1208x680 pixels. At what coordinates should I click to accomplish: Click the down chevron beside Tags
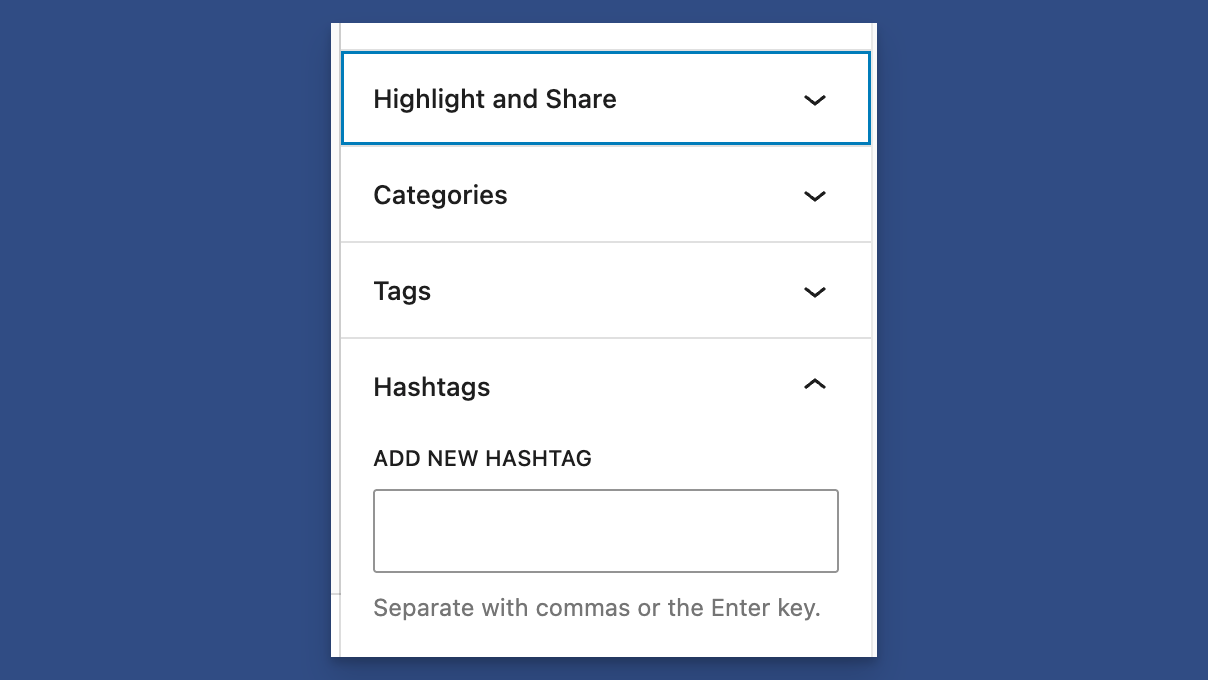tap(815, 292)
